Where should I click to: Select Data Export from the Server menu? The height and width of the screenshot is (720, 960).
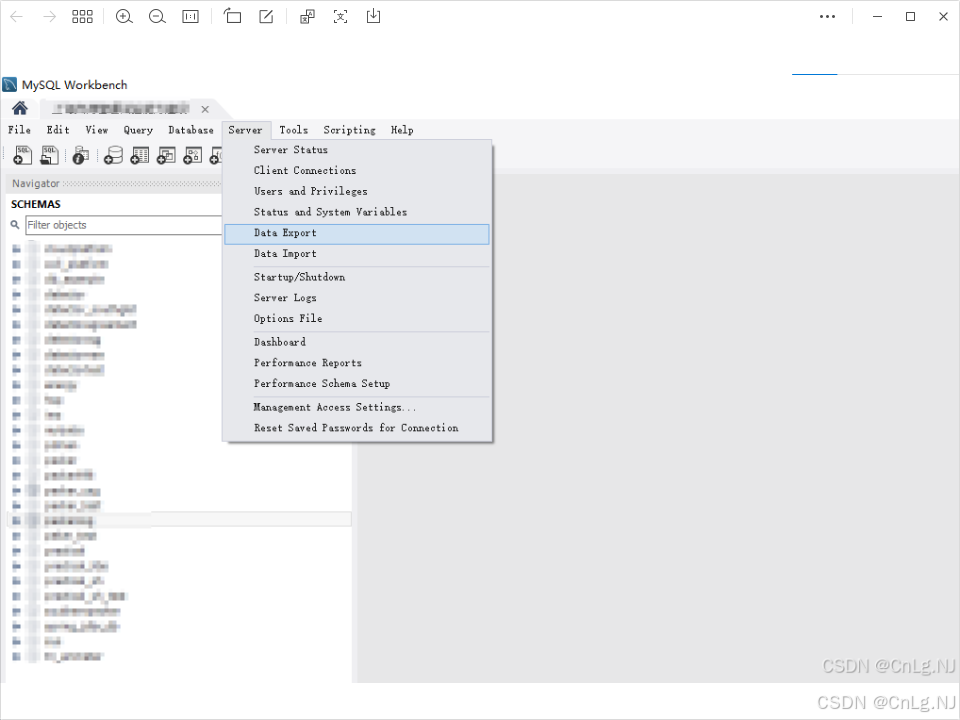point(283,233)
